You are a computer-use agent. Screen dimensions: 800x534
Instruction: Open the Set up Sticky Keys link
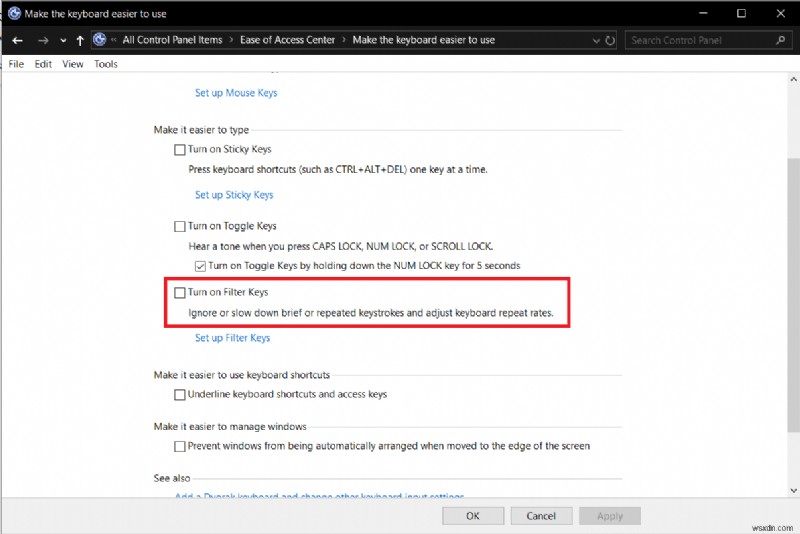[x=234, y=195]
